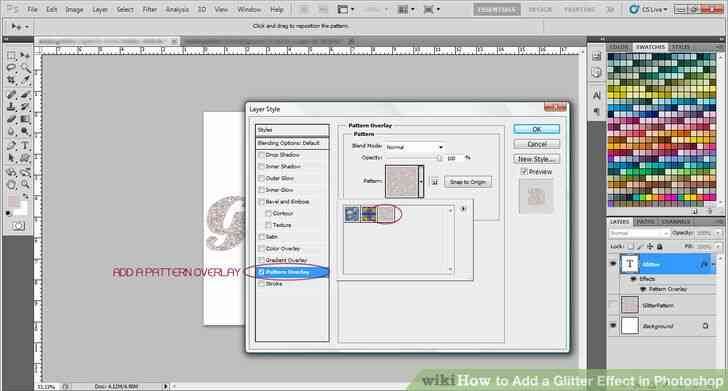Select the Move tool in toolbox
The image size is (728, 391).
[25, 56]
